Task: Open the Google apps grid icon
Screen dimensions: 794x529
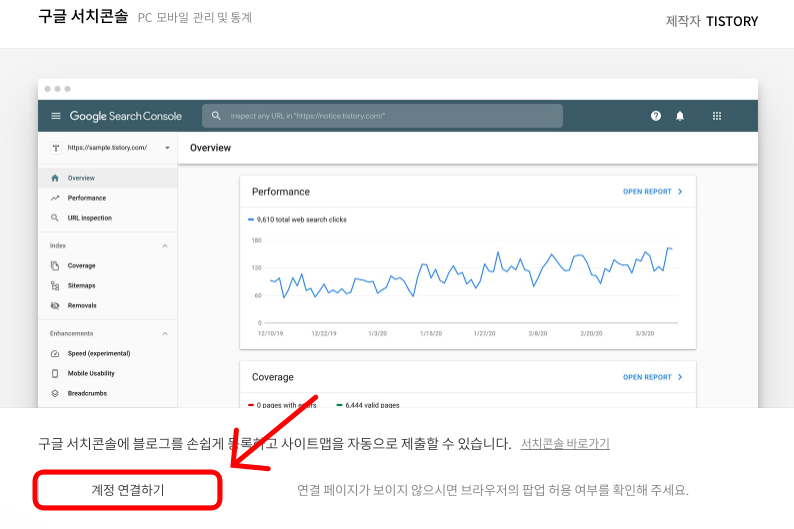Action: point(717,116)
